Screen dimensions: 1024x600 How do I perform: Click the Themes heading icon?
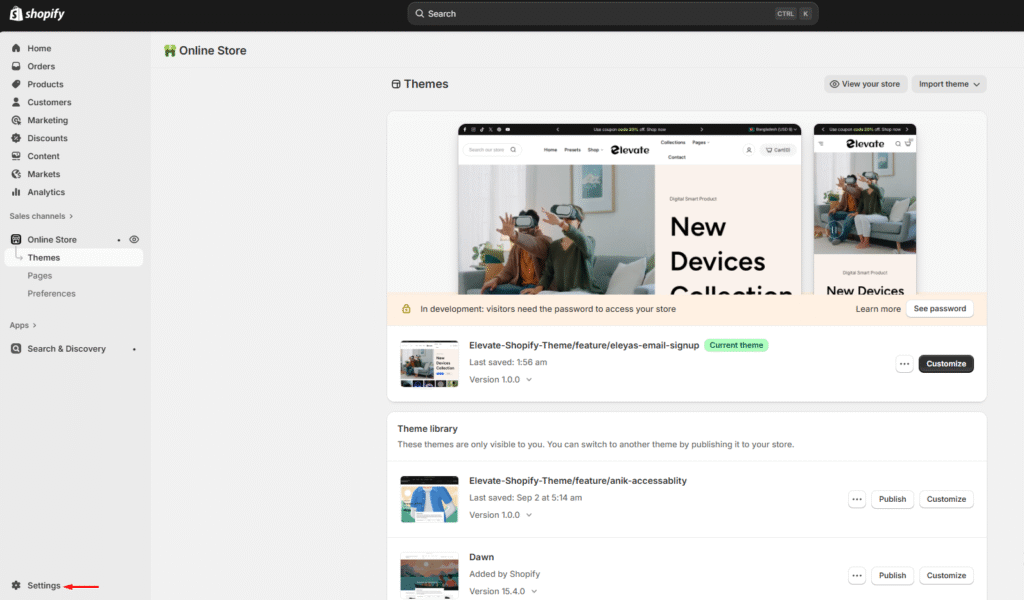pyautogui.click(x=396, y=84)
